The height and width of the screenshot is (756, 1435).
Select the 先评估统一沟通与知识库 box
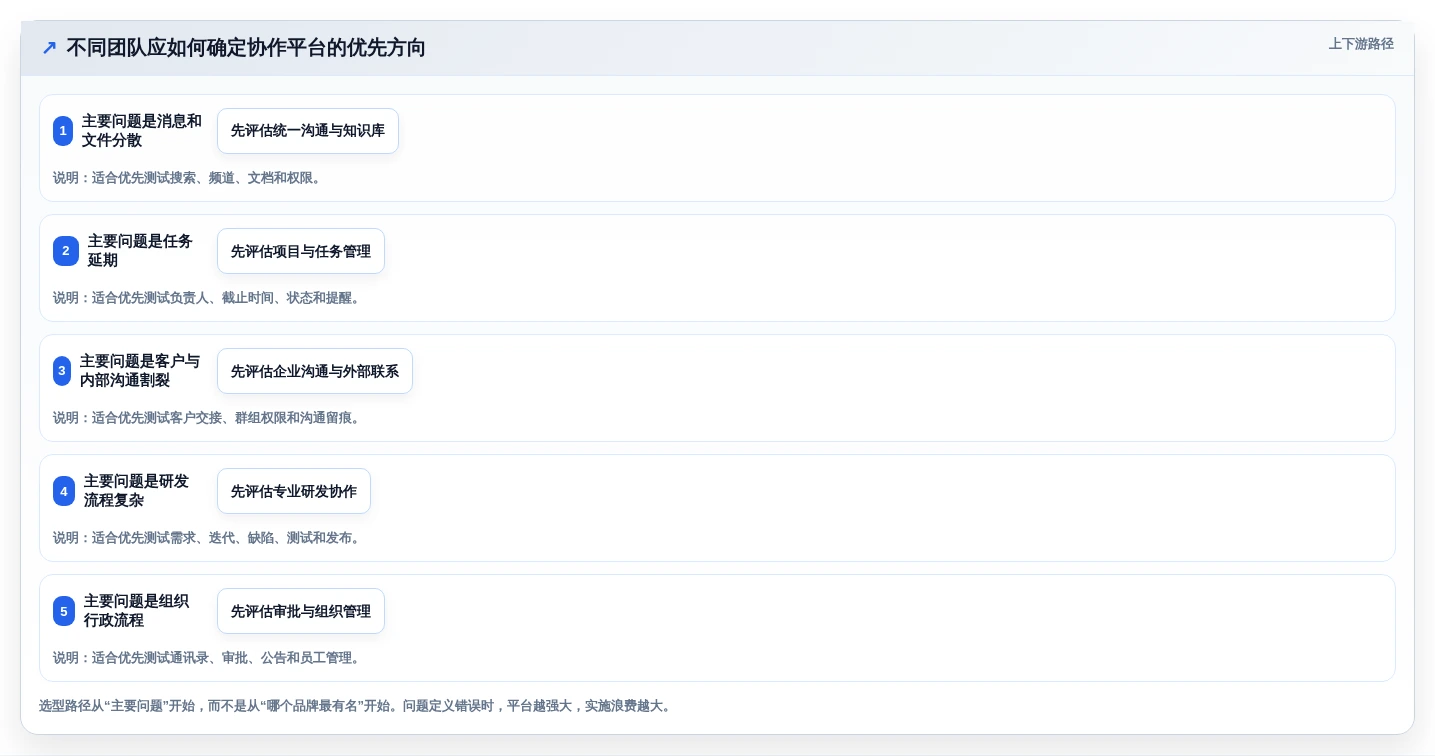pos(308,131)
